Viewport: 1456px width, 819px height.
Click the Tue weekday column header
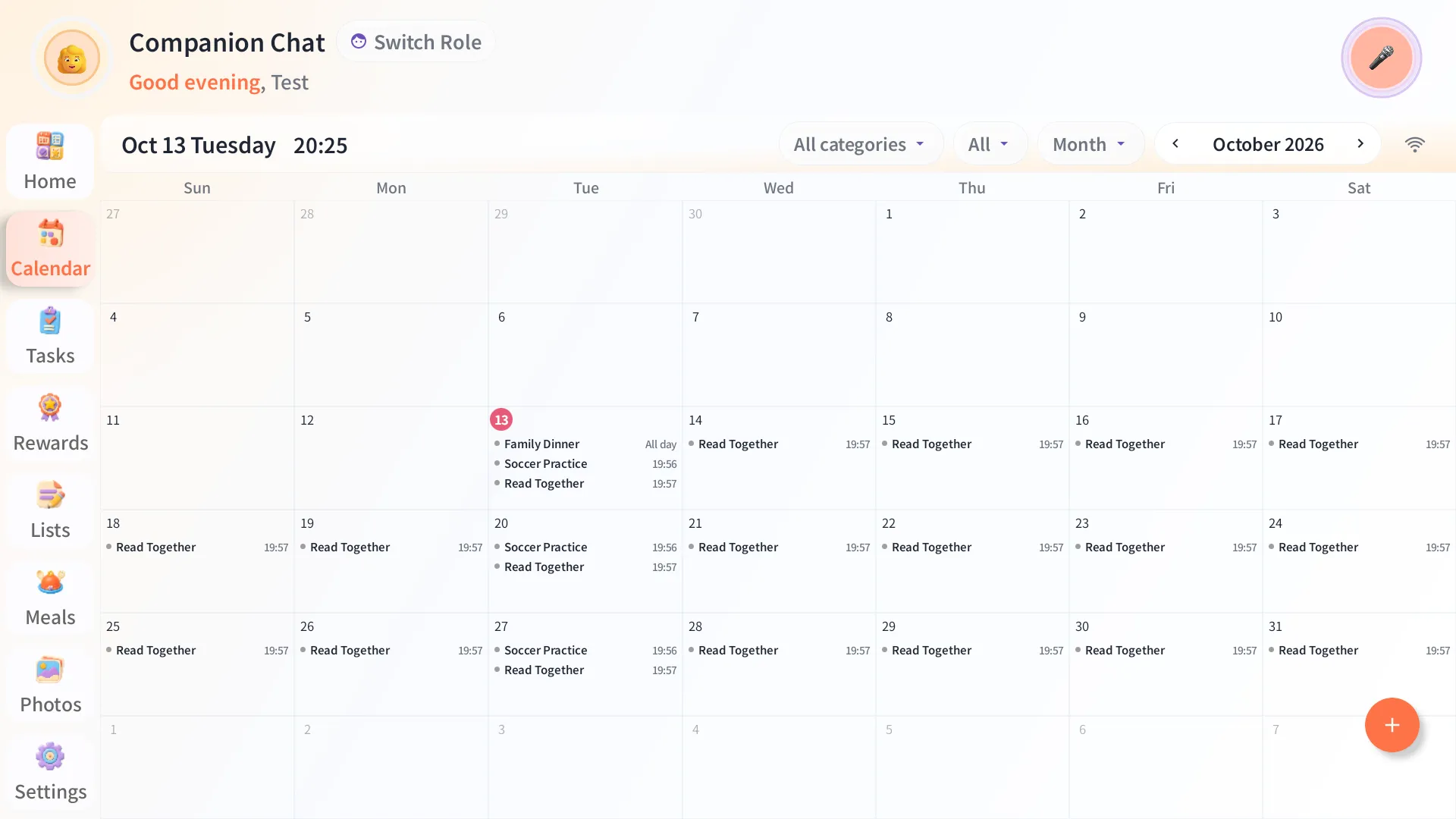point(585,188)
